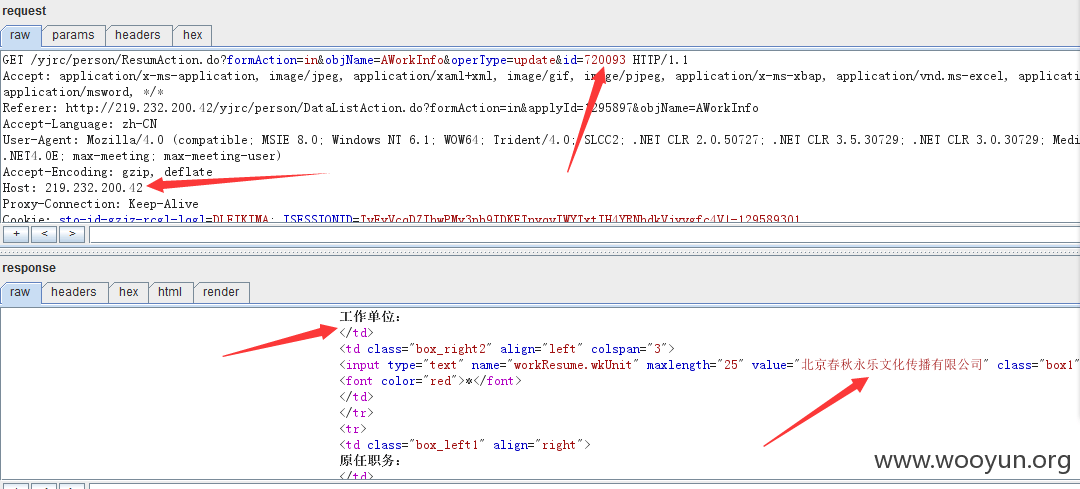Open the response html tab
The image size is (1080, 489).
point(170,292)
